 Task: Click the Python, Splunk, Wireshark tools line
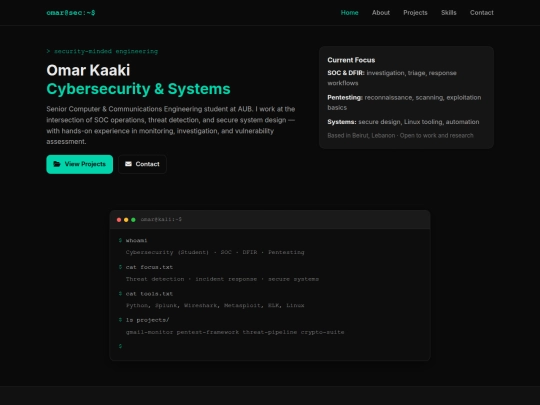(215, 305)
